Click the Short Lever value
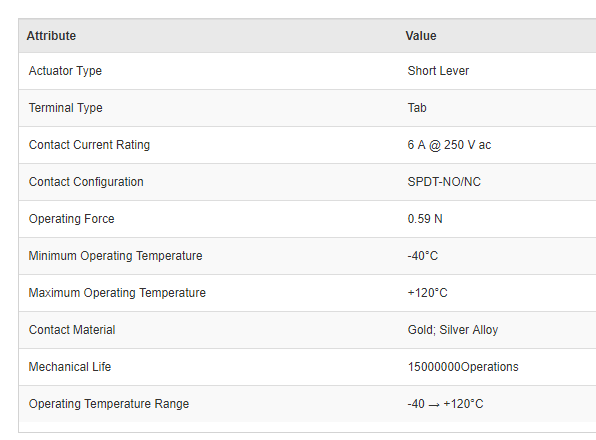The height and width of the screenshot is (440, 596). [438, 71]
